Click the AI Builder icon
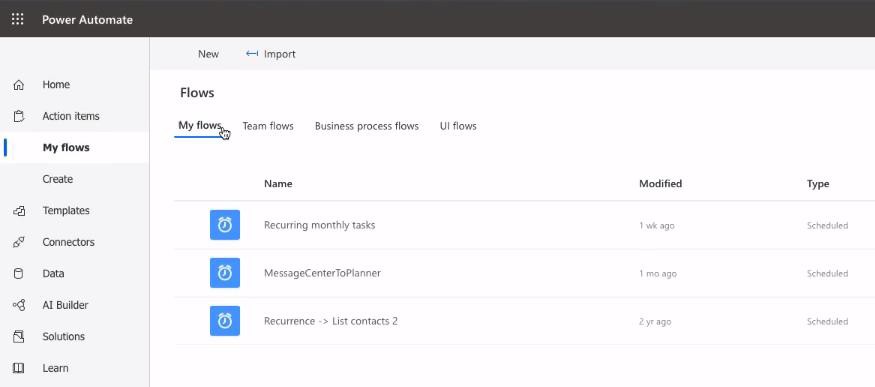This screenshot has height=387, width=875. pos(18,306)
